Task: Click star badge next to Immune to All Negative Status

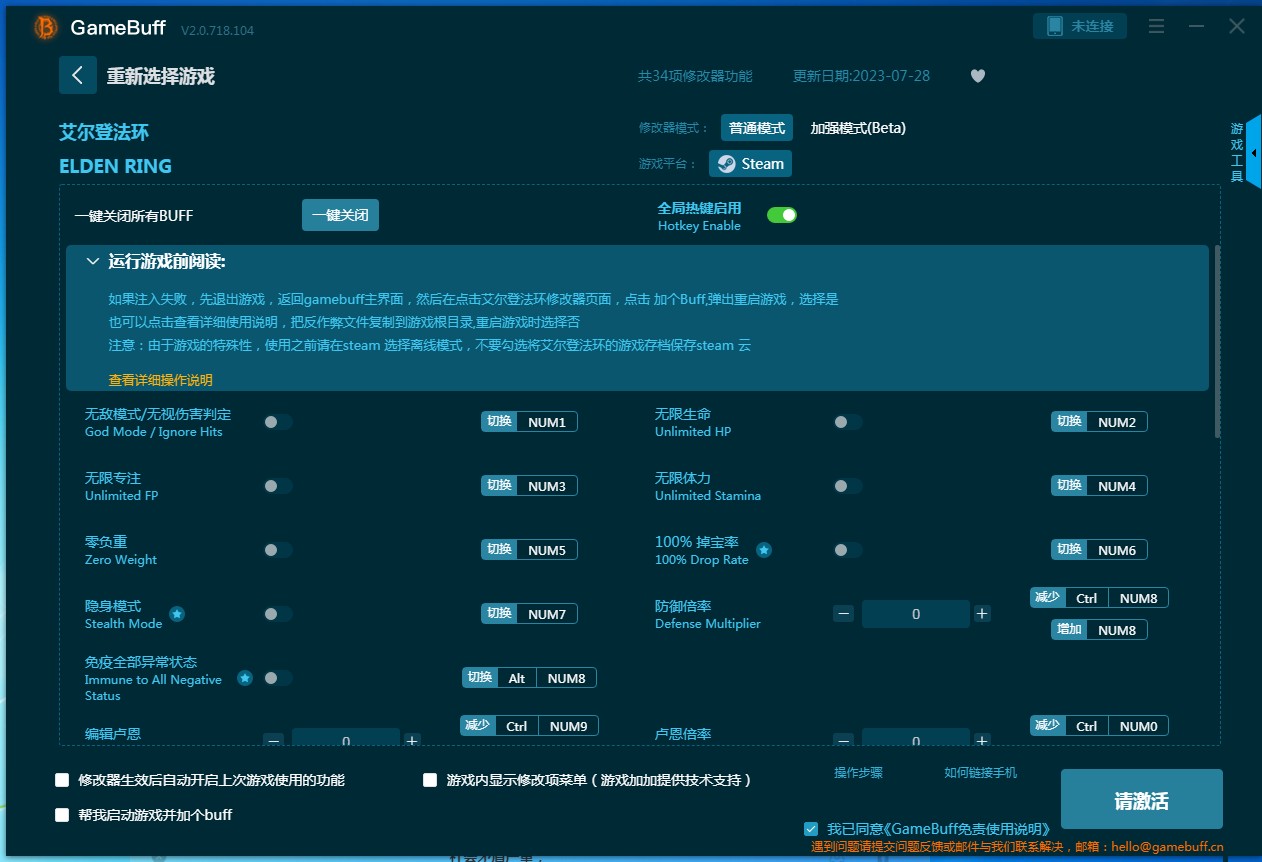Action: coord(244,678)
